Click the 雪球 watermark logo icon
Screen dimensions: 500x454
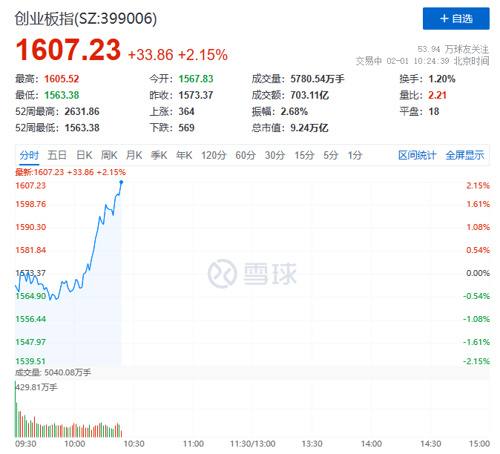(222, 274)
